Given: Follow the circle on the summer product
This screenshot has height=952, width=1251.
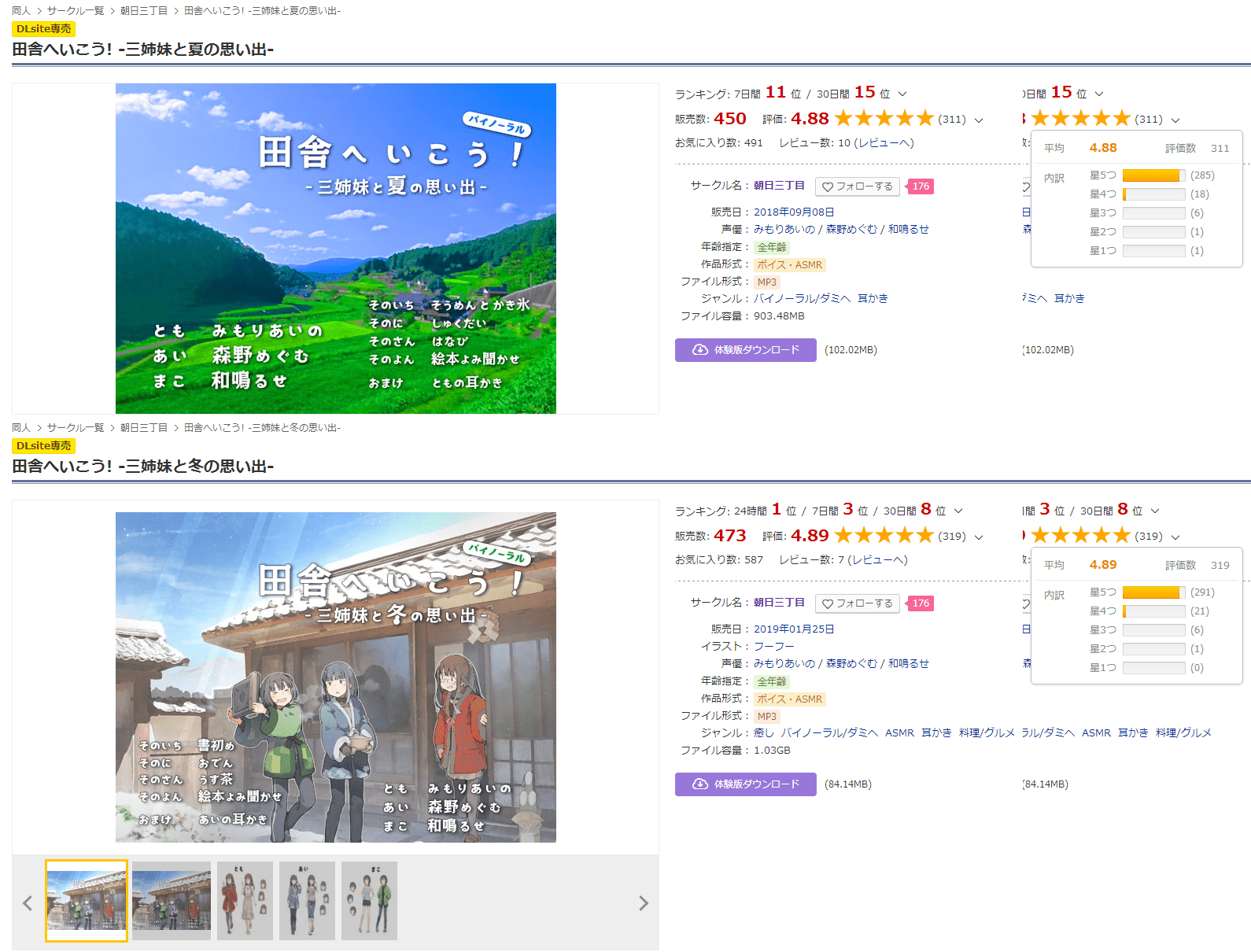Looking at the screenshot, I should [x=858, y=186].
